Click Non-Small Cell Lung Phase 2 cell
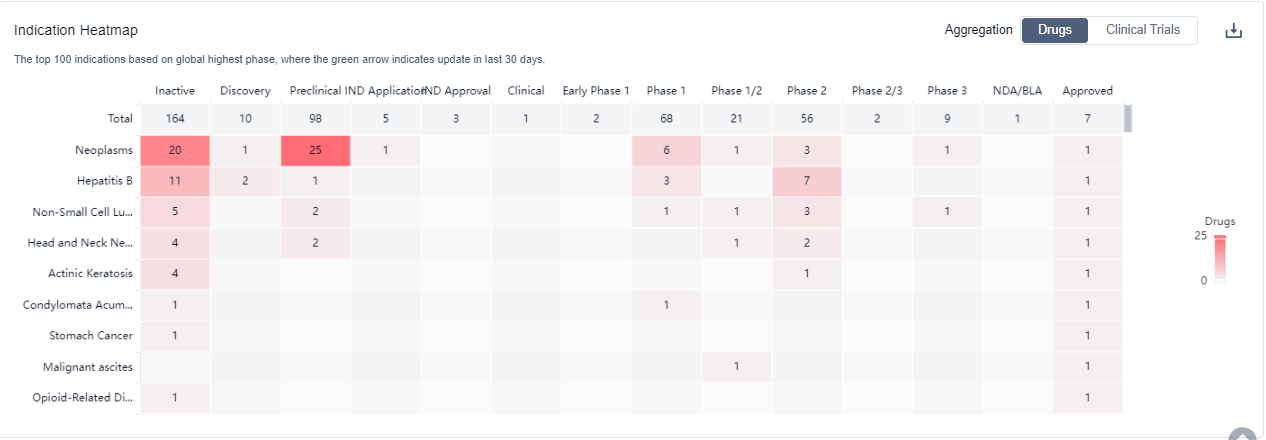This screenshot has height=440, width=1266. tap(806, 212)
